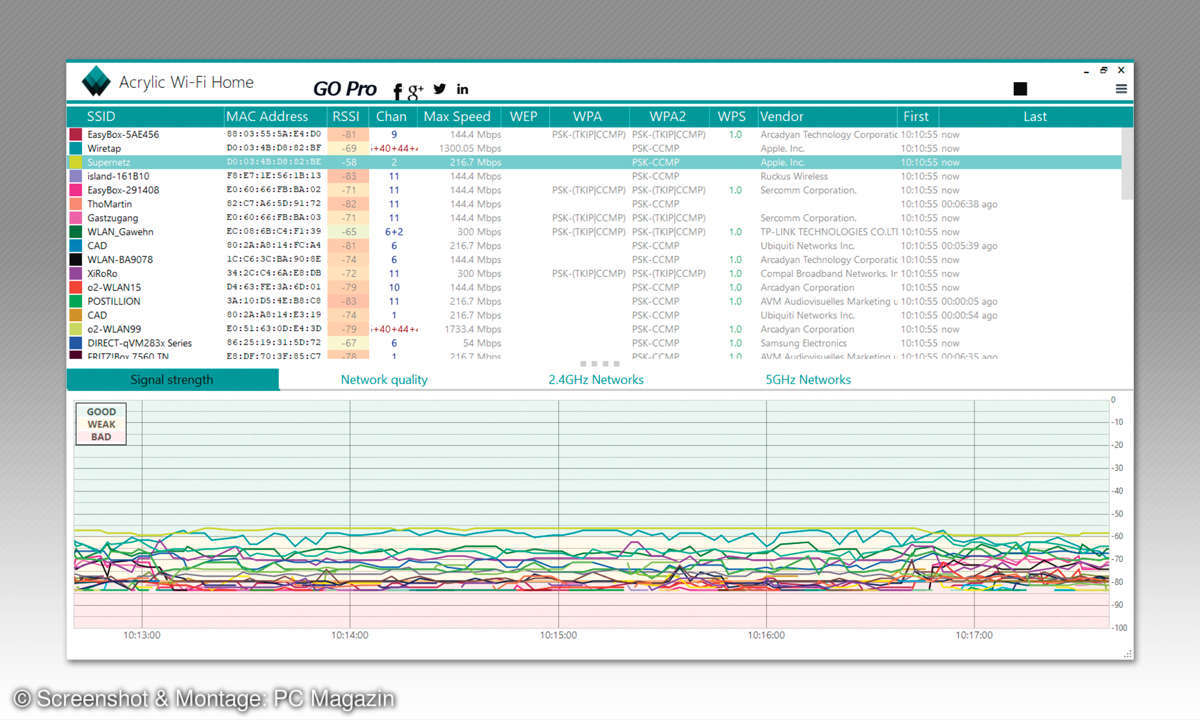This screenshot has height=720, width=1200.
Task: Open the 2.4GHz Networks tab
Action: tap(596, 380)
